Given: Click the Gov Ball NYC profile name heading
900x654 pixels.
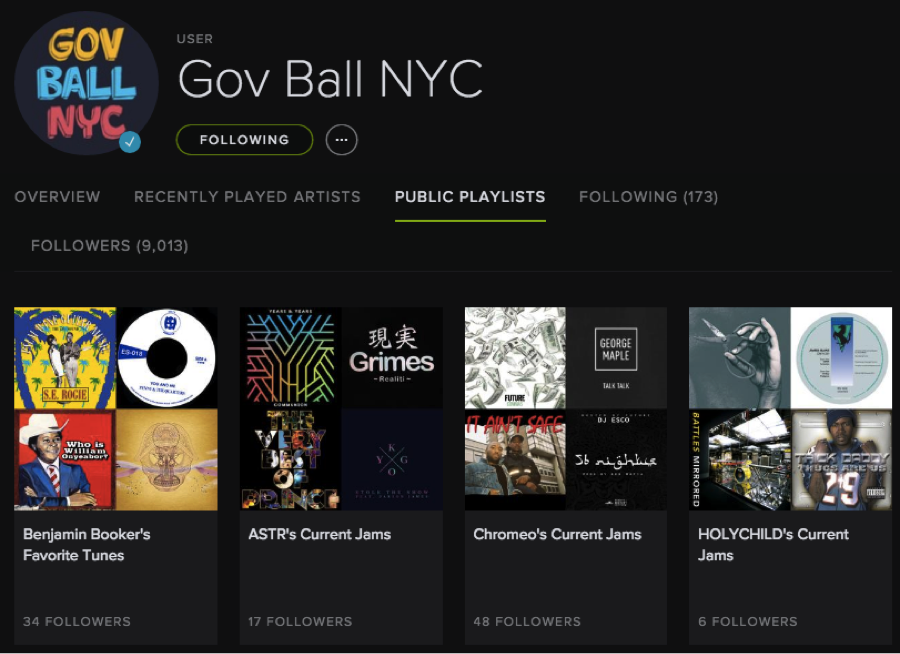Looking at the screenshot, I should click(x=331, y=79).
